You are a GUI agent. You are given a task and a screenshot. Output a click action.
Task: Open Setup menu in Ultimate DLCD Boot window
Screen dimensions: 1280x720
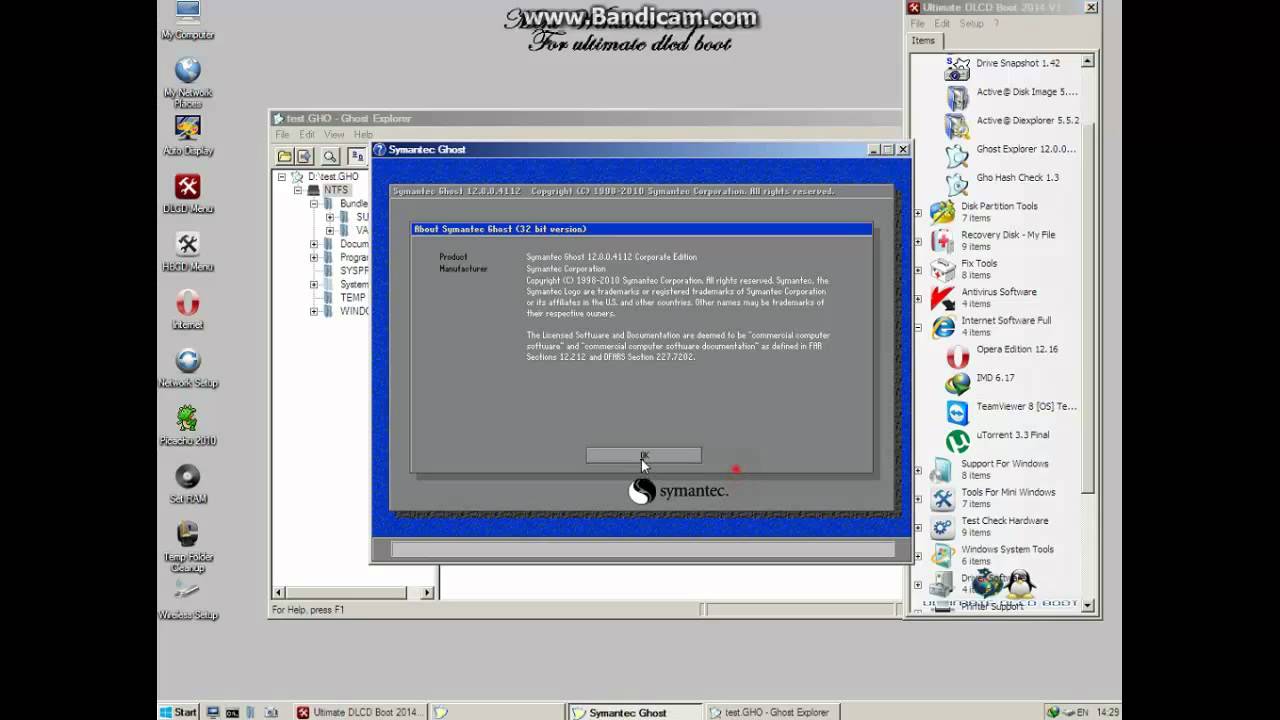coord(972,23)
